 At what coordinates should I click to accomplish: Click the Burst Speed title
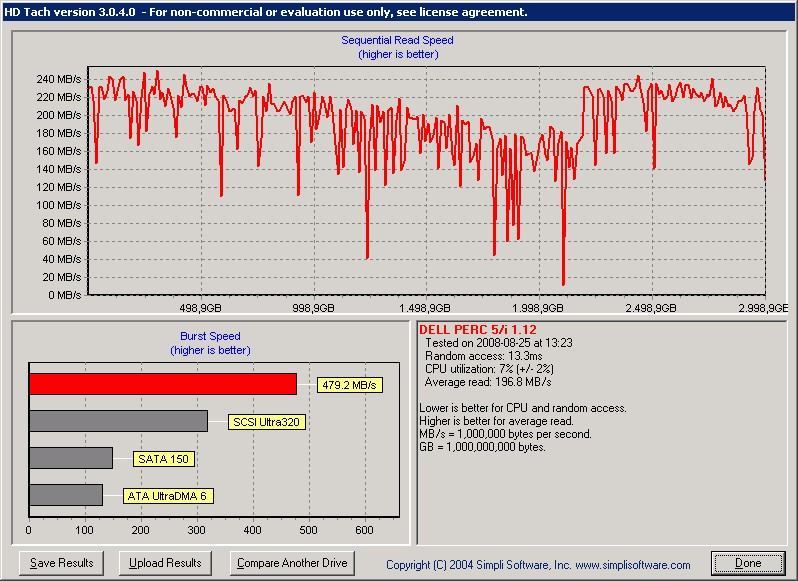click(210, 336)
